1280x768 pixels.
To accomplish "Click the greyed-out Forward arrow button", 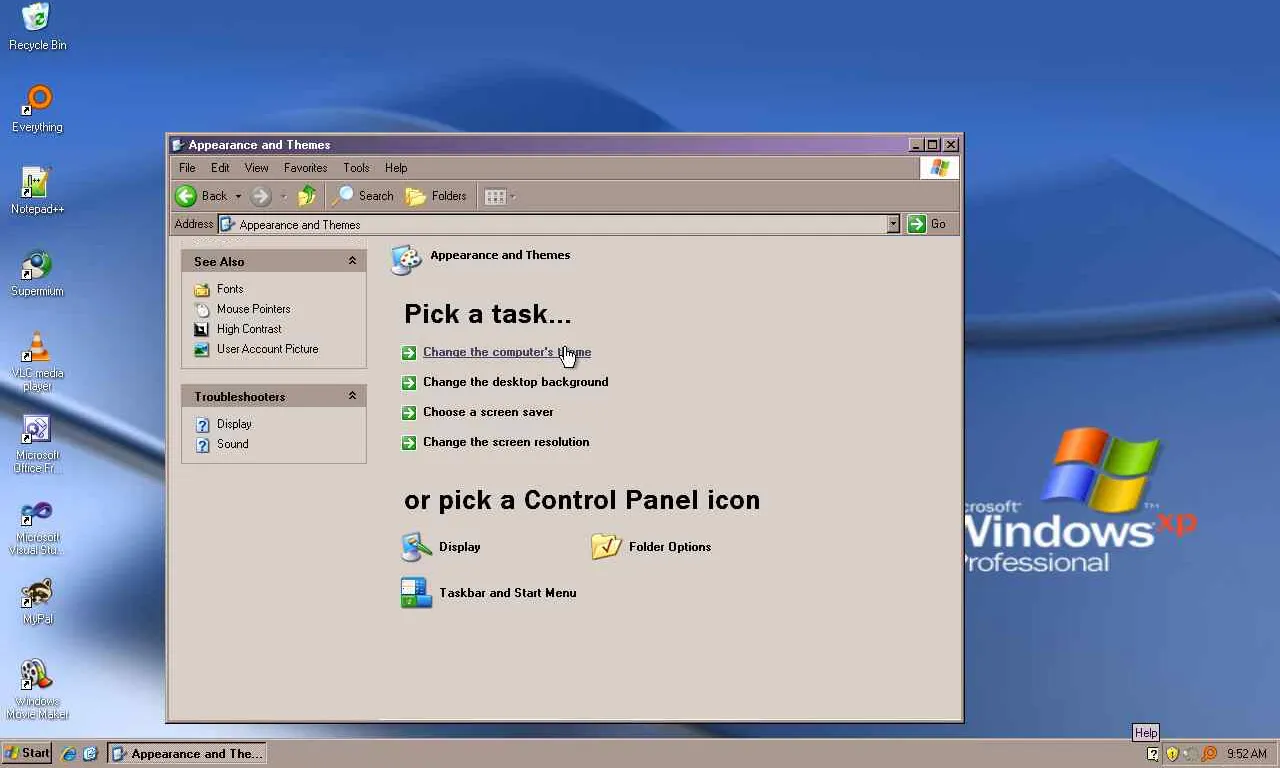I will point(261,196).
